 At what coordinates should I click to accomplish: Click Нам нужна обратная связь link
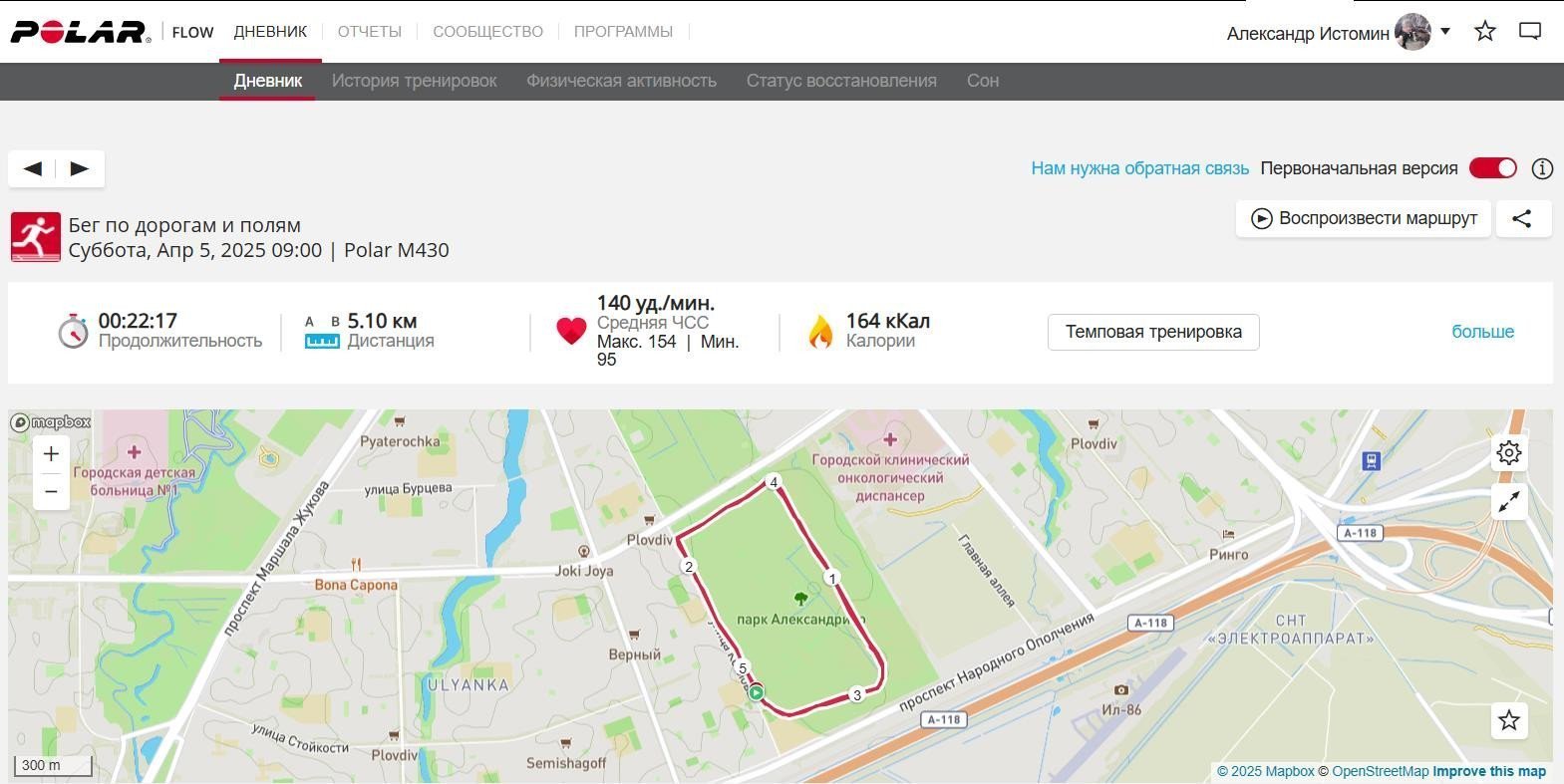point(1139,168)
